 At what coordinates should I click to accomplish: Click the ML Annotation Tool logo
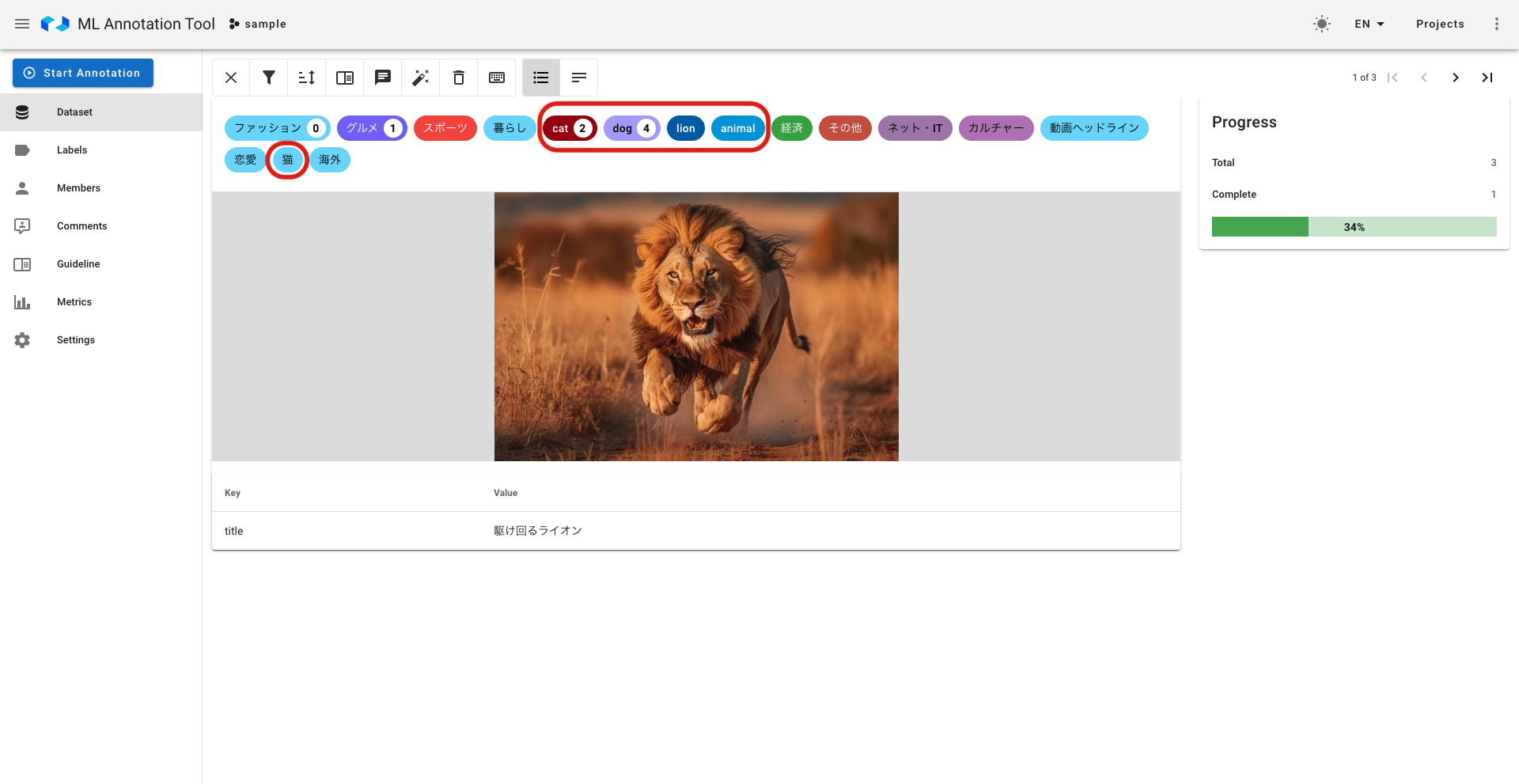(55, 24)
